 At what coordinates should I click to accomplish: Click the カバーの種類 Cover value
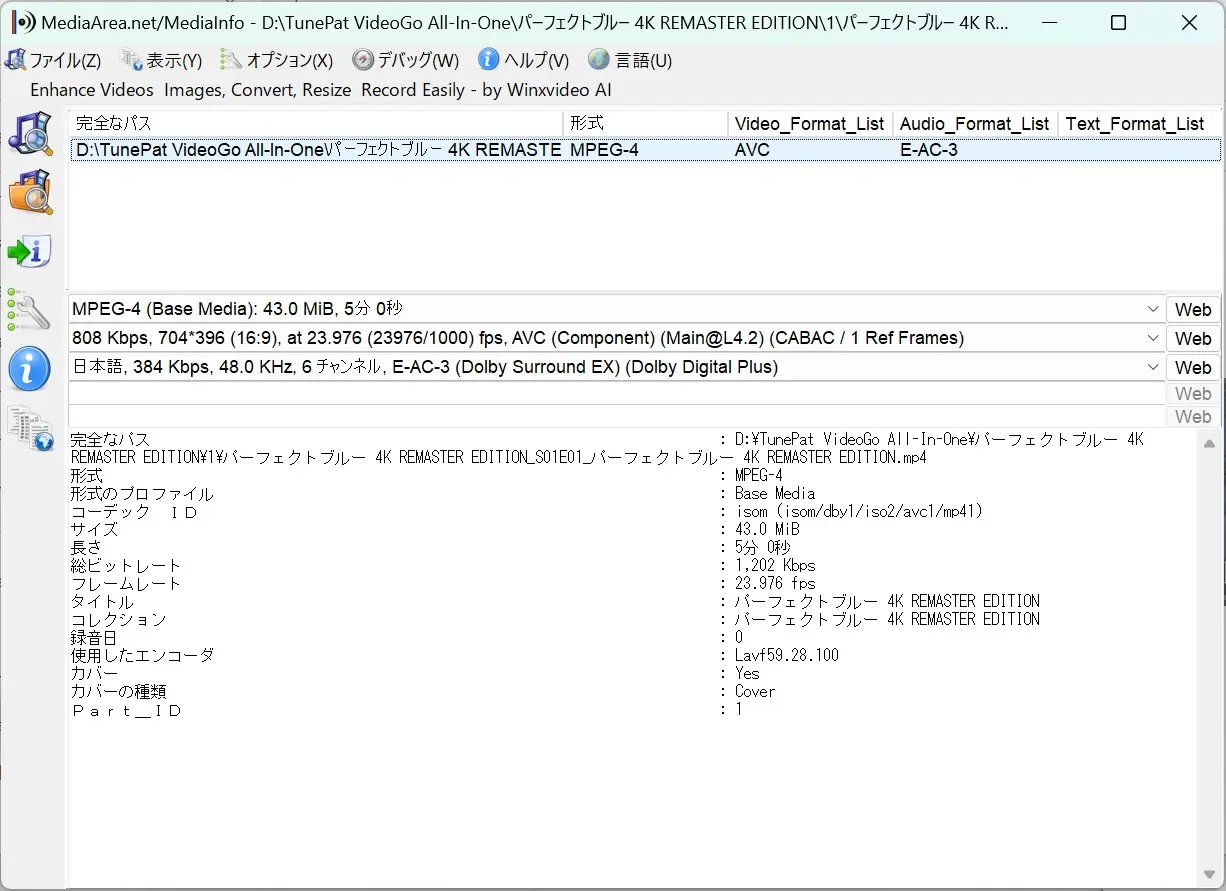pyautogui.click(x=755, y=691)
